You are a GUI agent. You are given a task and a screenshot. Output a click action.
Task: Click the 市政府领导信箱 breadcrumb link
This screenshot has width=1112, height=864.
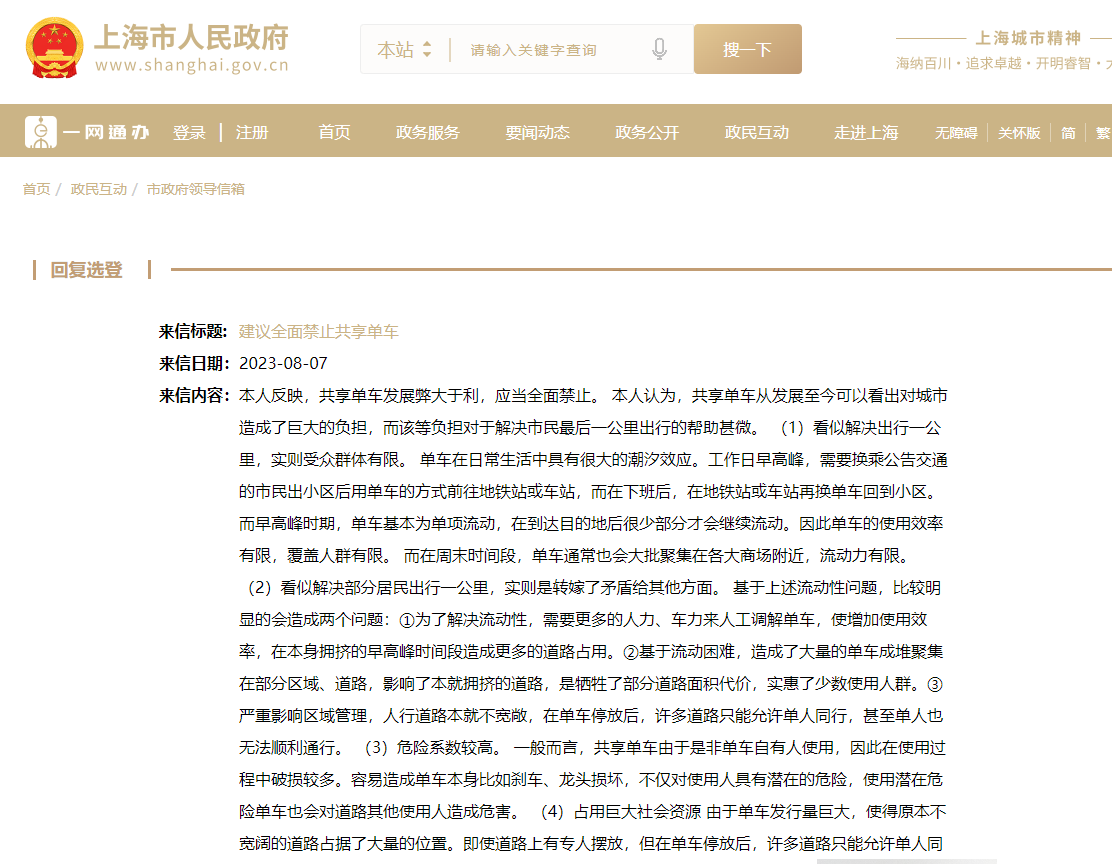coord(195,189)
